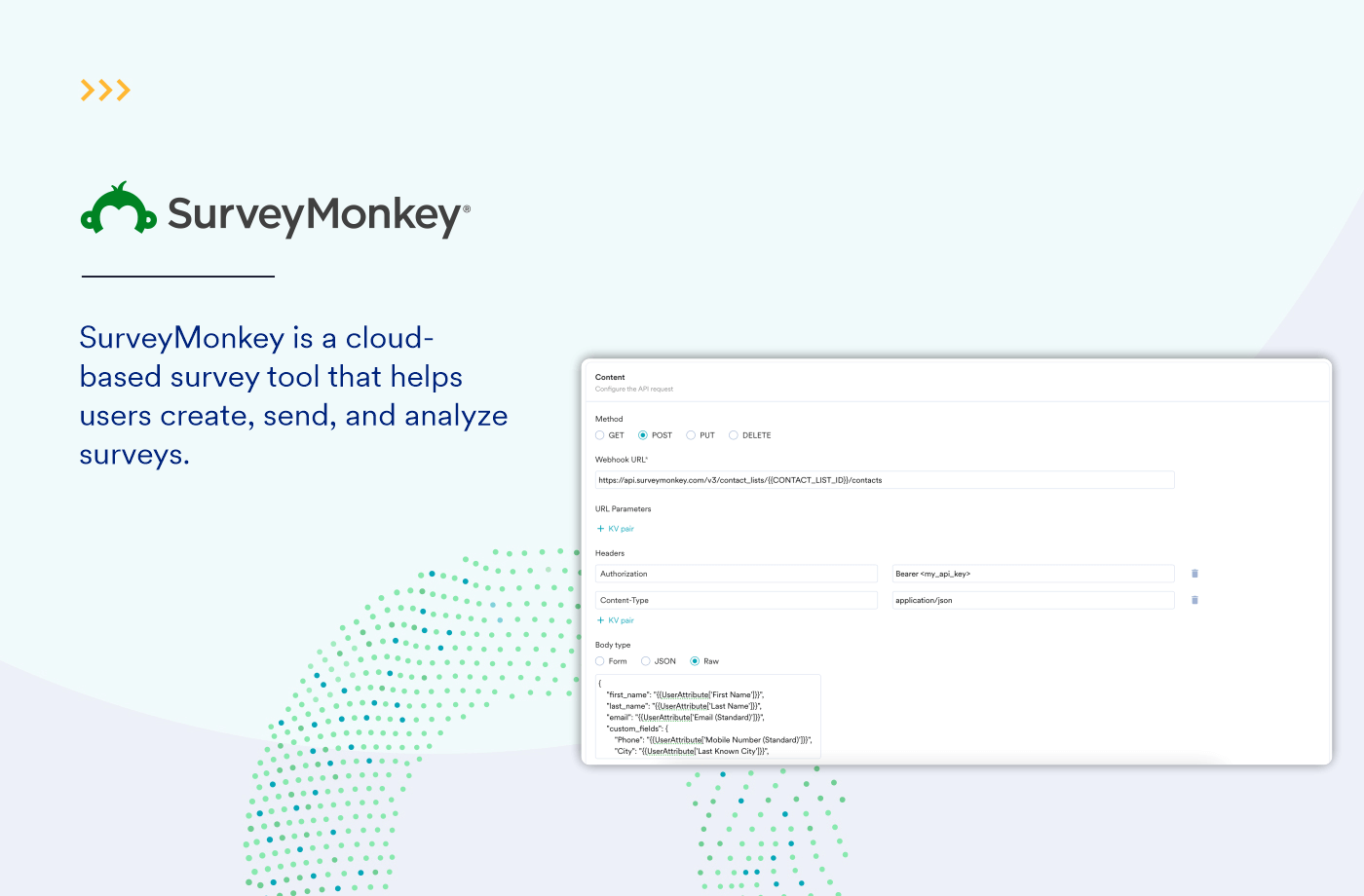Click the Body type label
This screenshot has width=1364, height=896.
pos(613,645)
